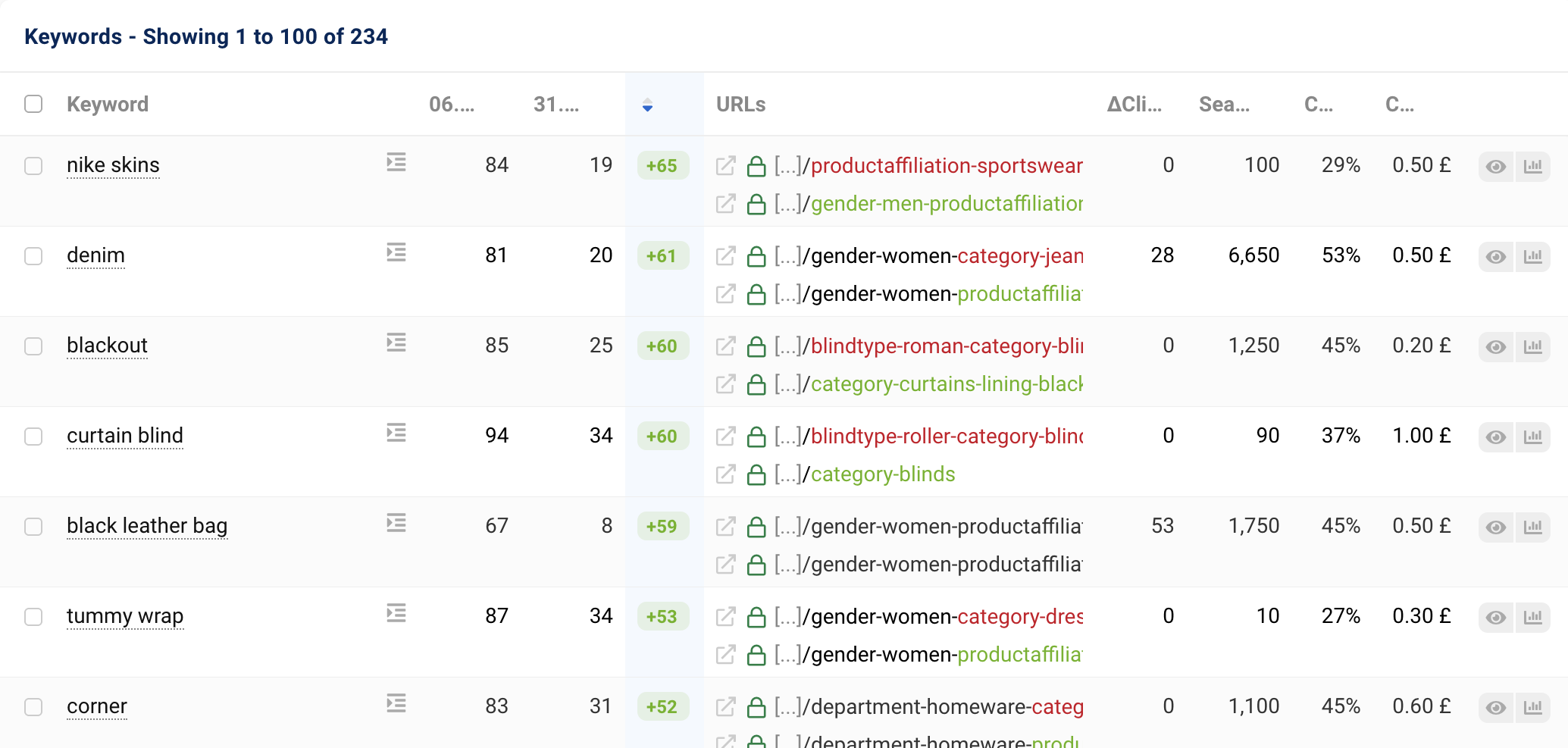Open the productaffiliation-sportswear URL link
1568x748 pixels.
pyautogui.click(x=928, y=165)
